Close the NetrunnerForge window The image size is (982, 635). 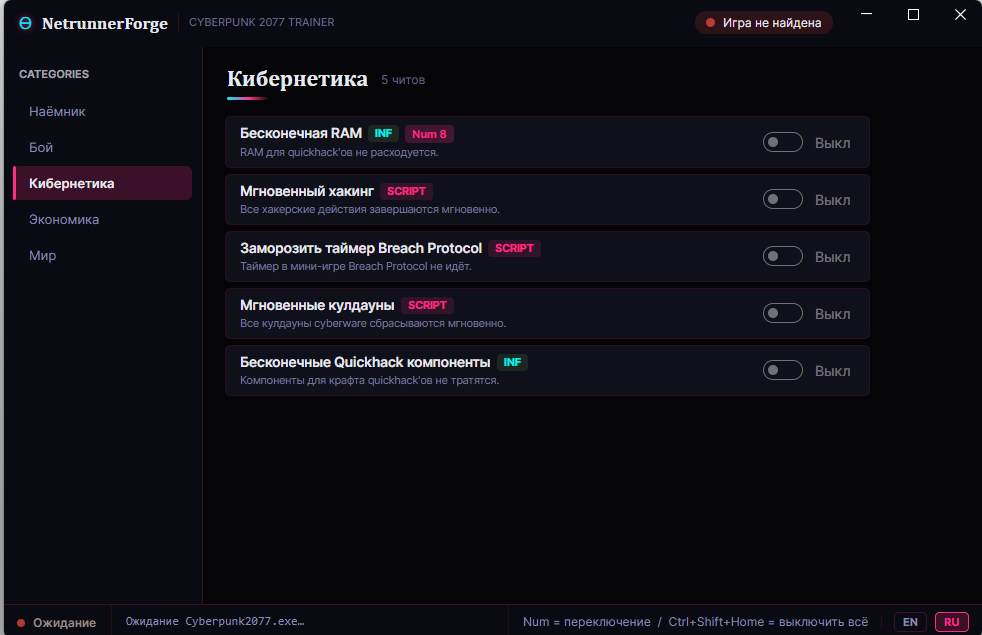[x=960, y=14]
